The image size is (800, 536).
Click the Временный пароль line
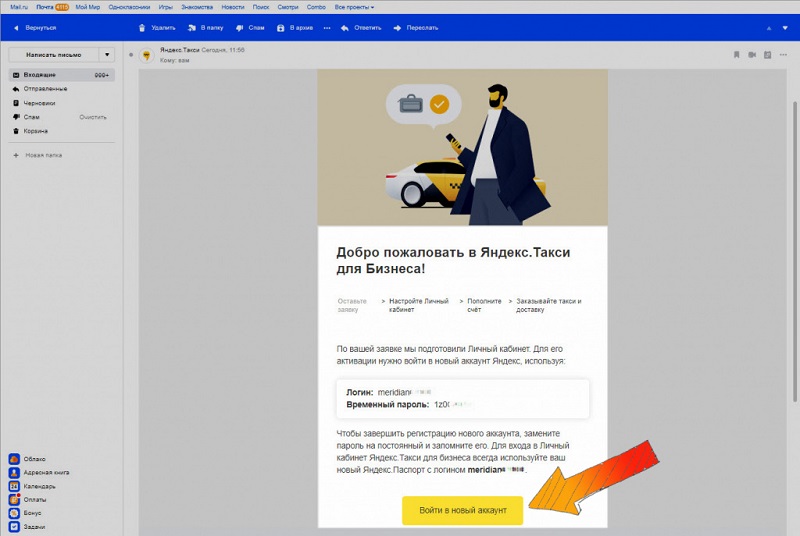coord(408,404)
